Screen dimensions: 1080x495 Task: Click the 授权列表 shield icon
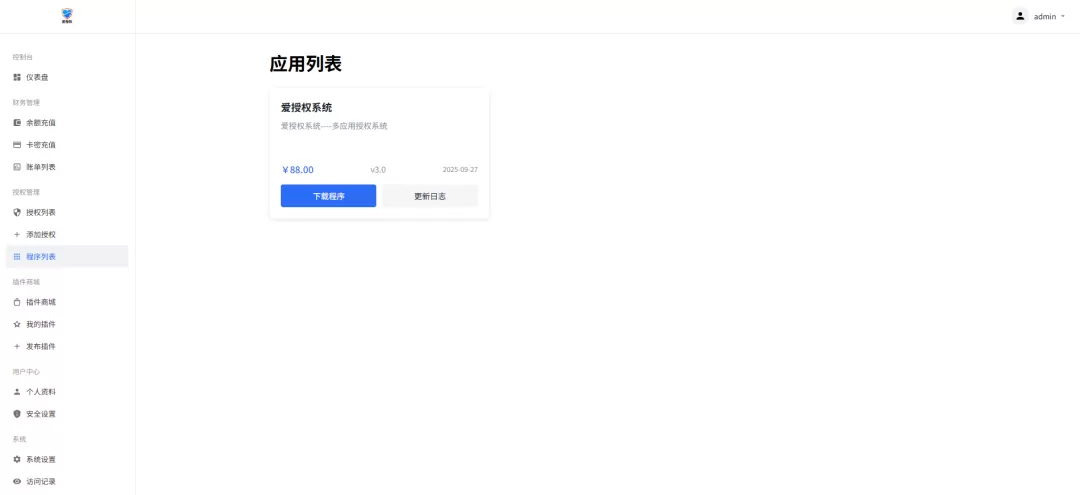point(17,212)
